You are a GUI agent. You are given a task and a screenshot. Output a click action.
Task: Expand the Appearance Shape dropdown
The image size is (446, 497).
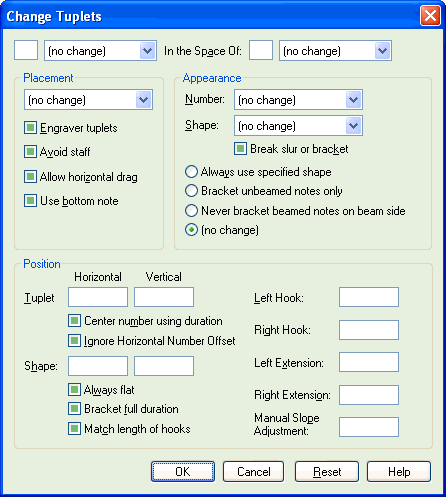[x=298, y=126]
